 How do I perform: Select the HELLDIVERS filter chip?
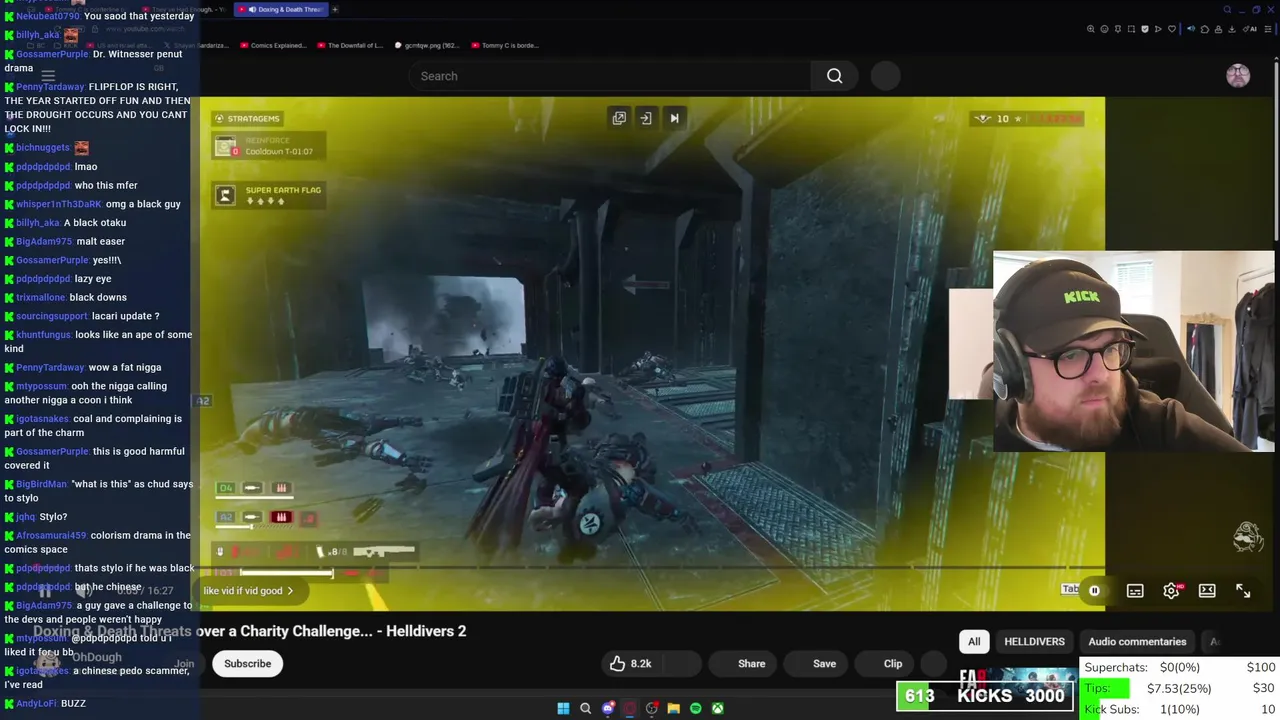tap(1034, 642)
